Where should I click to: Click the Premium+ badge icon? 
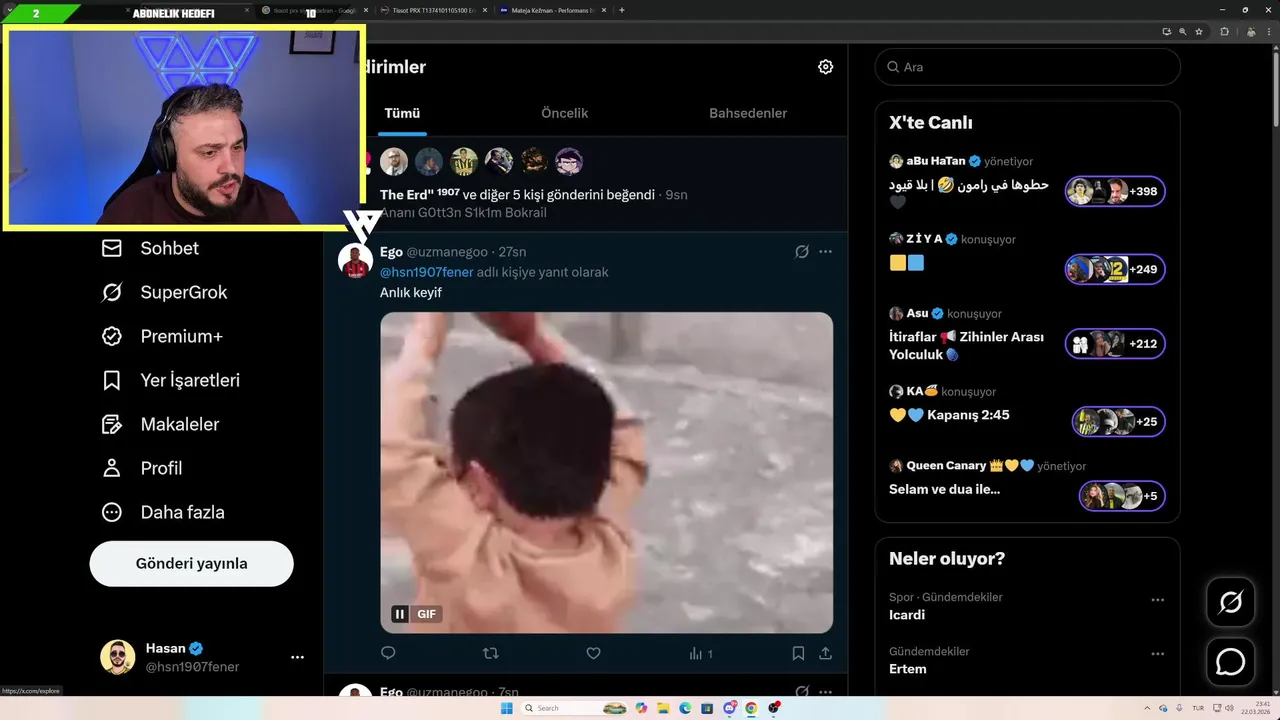[112, 336]
